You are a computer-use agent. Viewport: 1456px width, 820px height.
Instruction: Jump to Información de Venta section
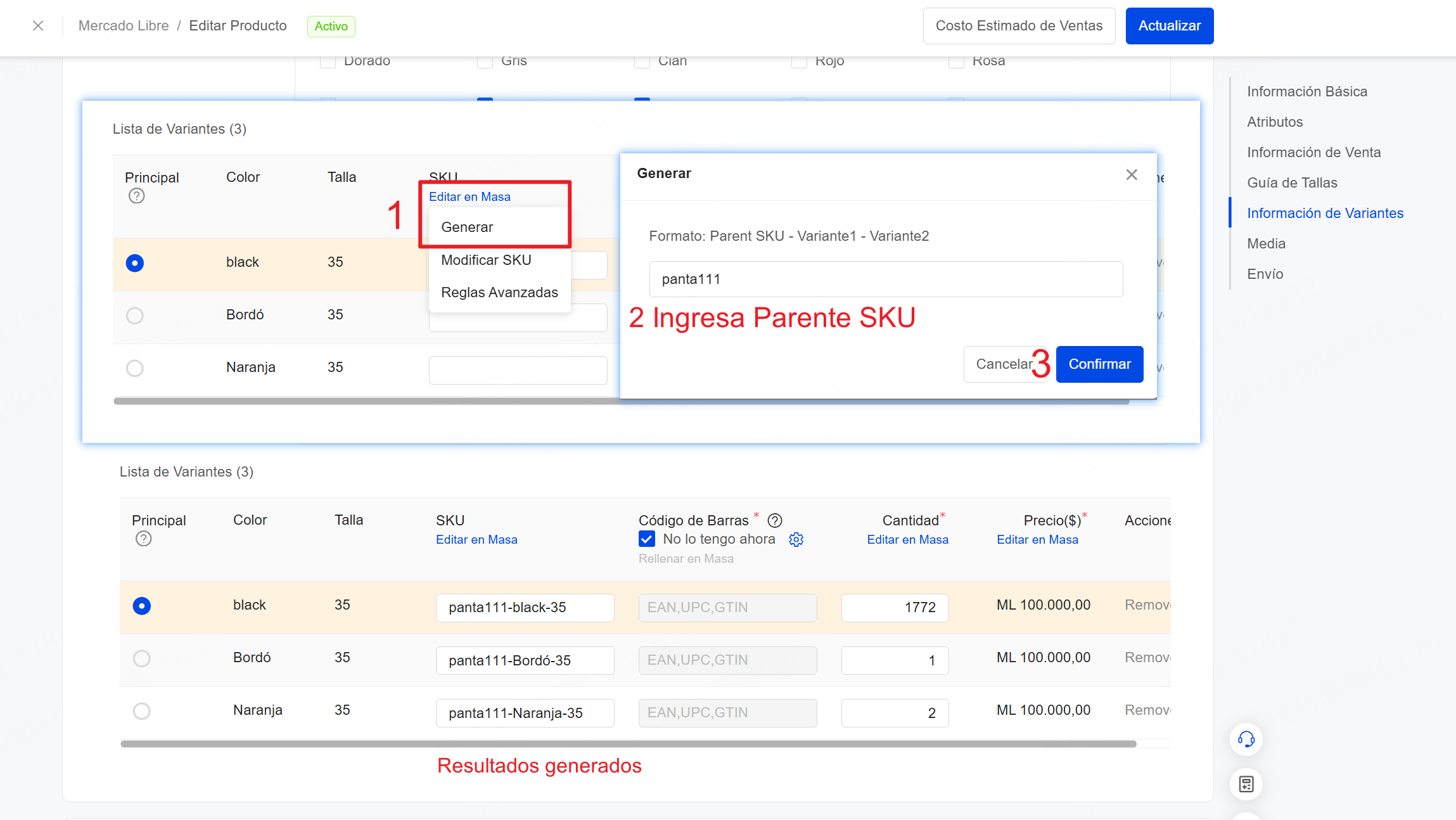[1314, 152]
